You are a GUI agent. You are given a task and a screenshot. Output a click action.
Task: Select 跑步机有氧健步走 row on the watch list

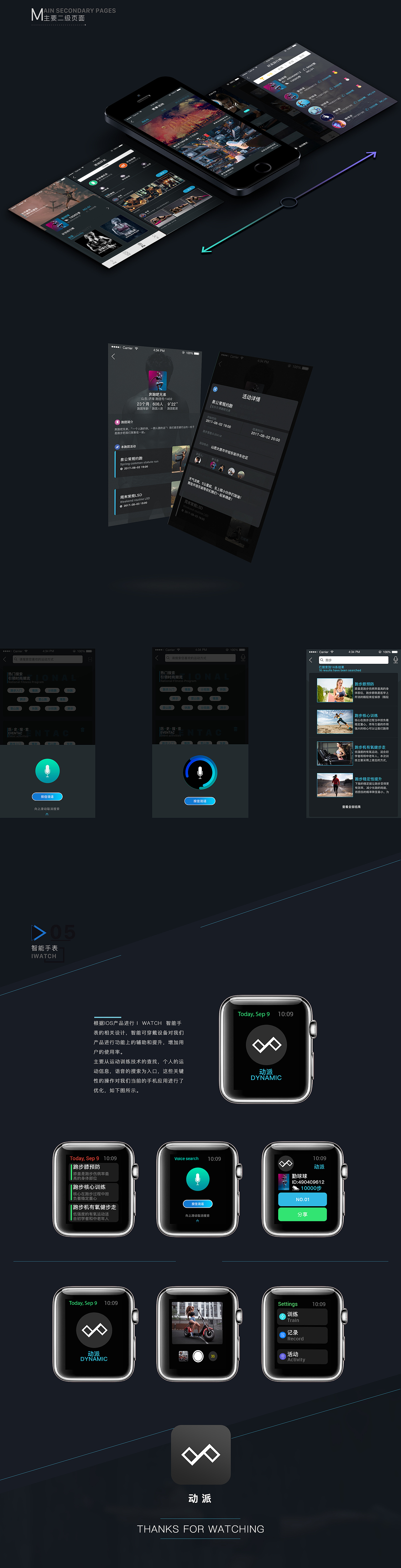[x=95, y=1212]
